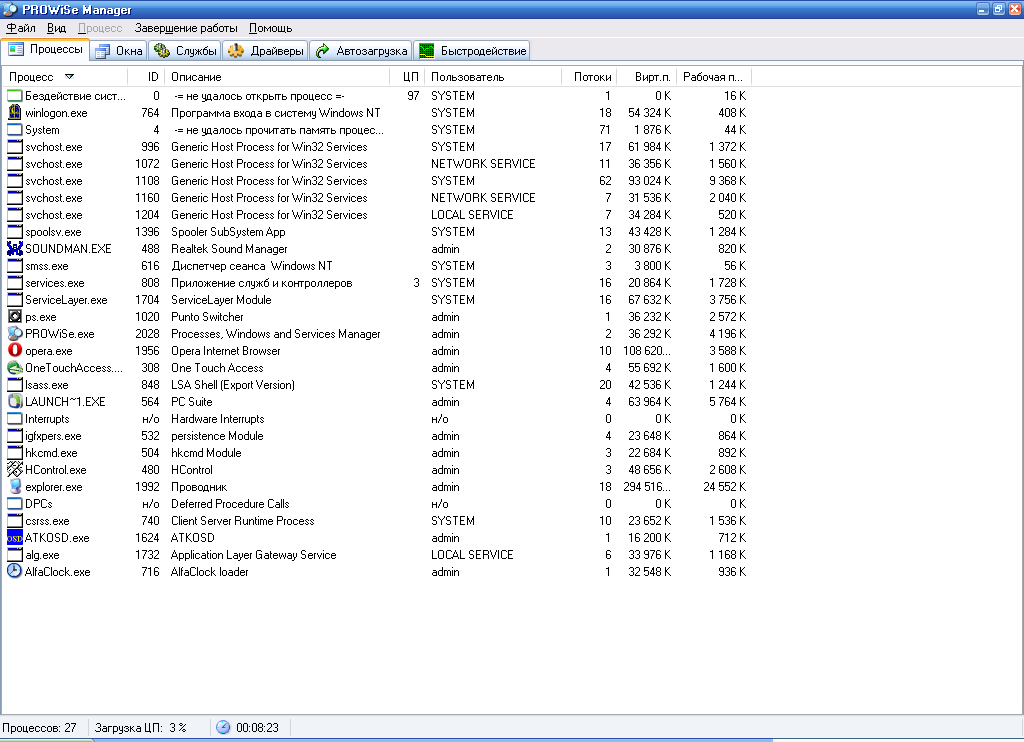
Task: Switch to the Службы tab
Action: pos(185,51)
